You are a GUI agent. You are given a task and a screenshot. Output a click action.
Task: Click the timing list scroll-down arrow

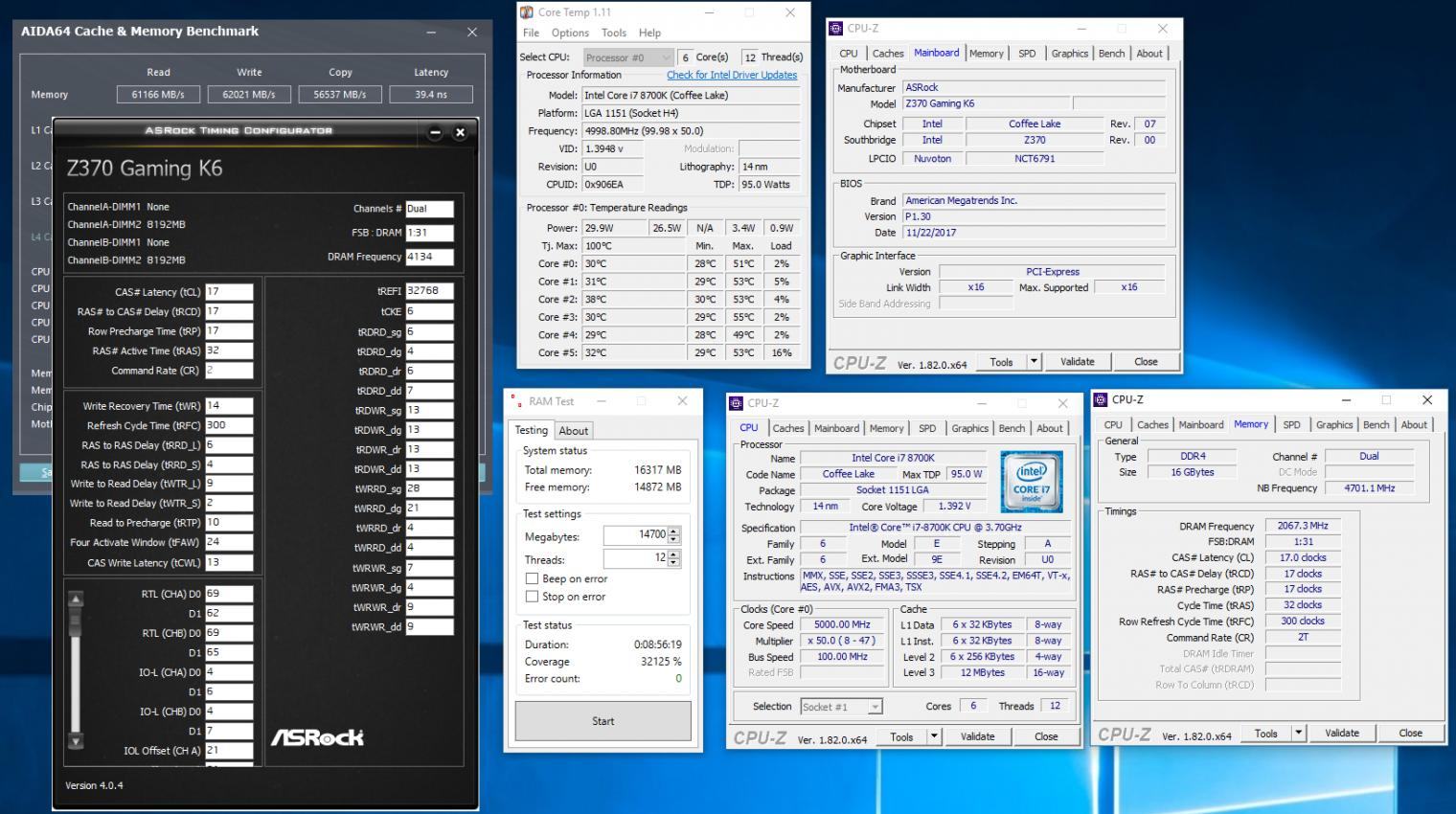pyautogui.click(x=76, y=741)
